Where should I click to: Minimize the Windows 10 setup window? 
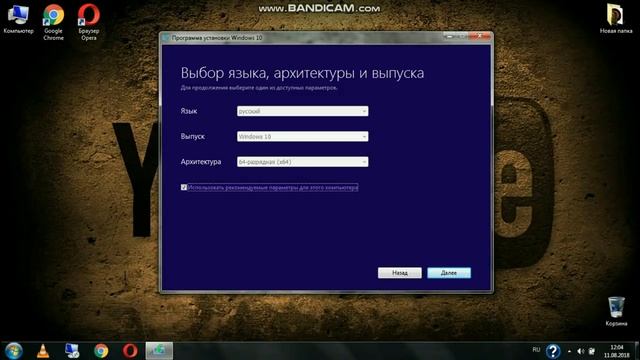coord(449,37)
